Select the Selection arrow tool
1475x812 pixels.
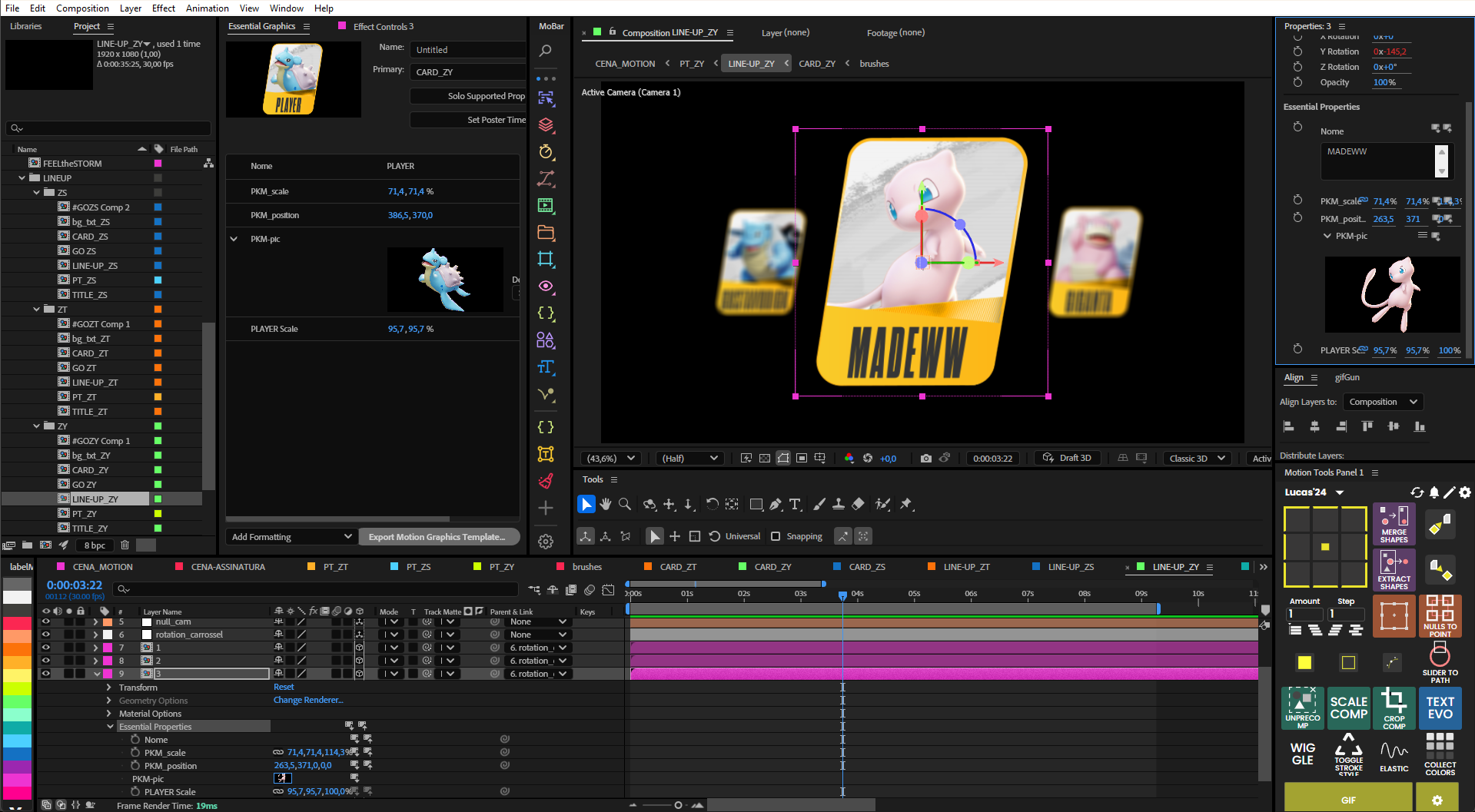pyautogui.click(x=586, y=504)
